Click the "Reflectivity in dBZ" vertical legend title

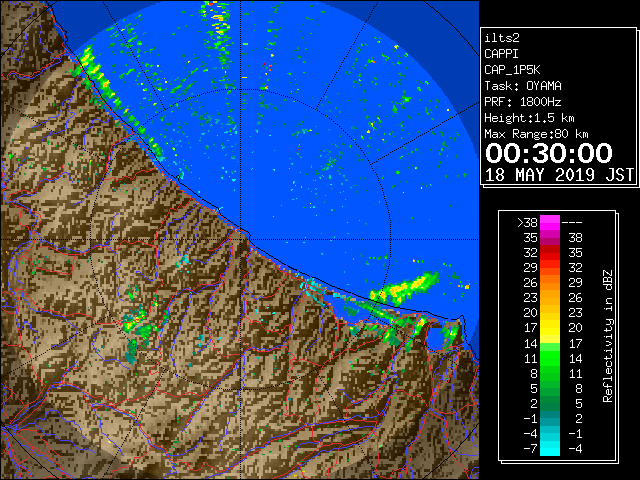coord(608,336)
